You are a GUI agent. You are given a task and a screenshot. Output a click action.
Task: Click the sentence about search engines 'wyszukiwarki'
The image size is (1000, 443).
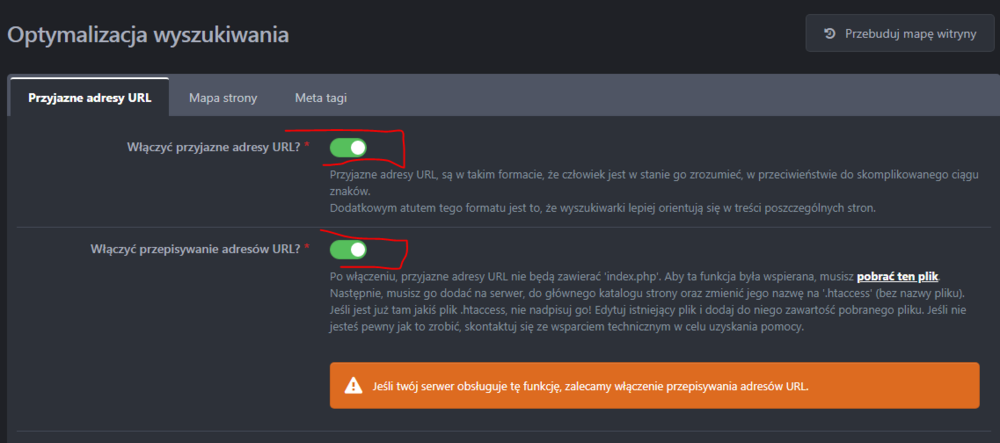click(x=604, y=208)
